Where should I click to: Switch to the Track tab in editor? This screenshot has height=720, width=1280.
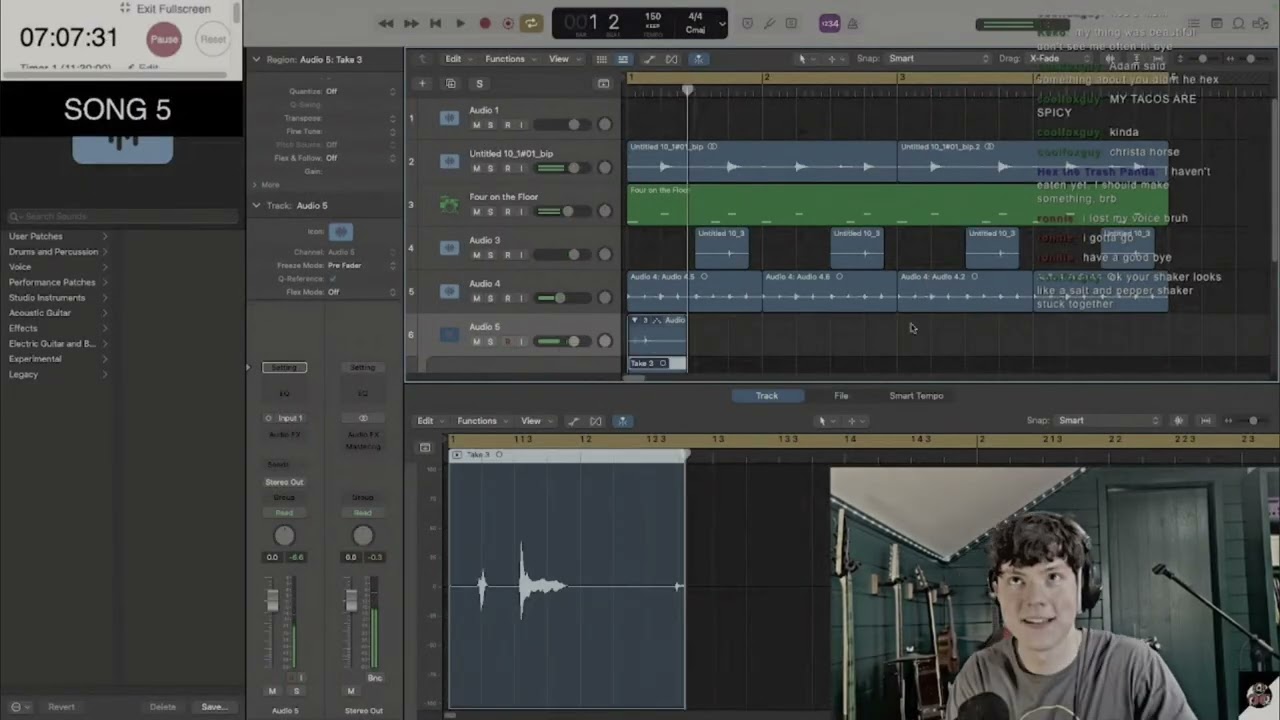[x=767, y=396]
